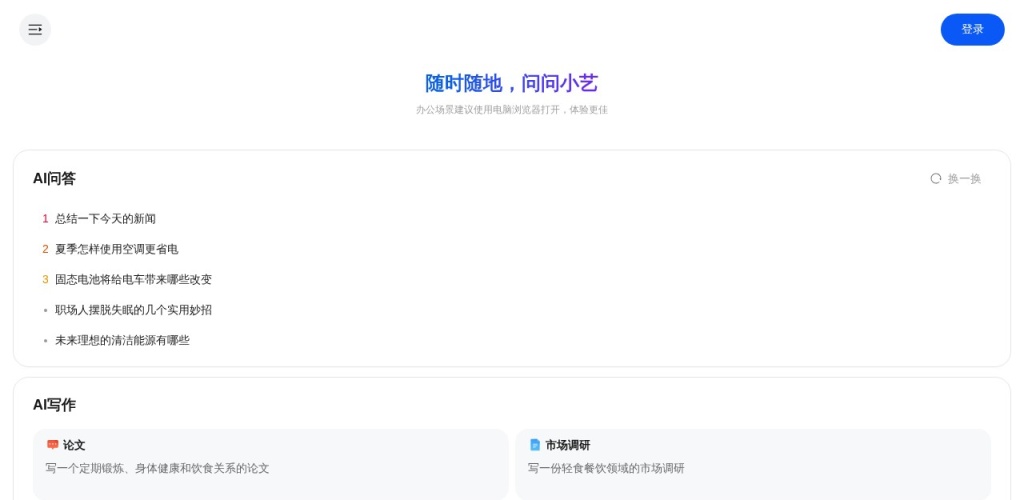Click the prompt 写一份轻食餐饮领域的市场调研
Image resolution: width=1024 pixels, height=500 pixels.
pyautogui.click(x=606, y=468)
